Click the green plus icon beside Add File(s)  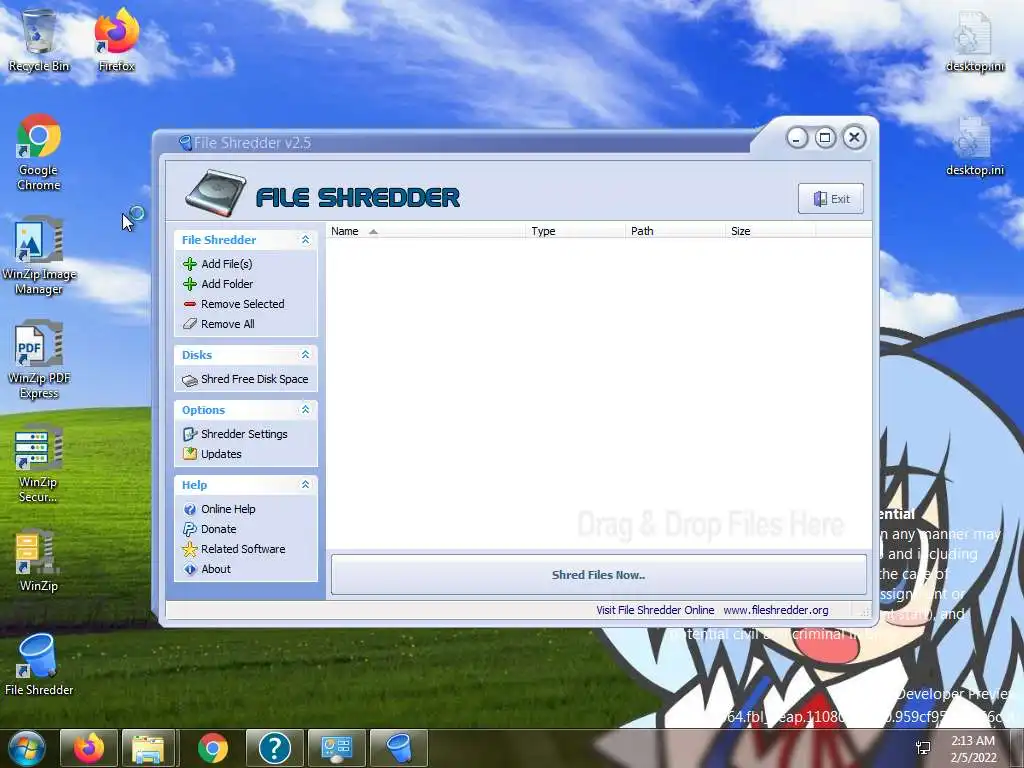click(189, 264)
